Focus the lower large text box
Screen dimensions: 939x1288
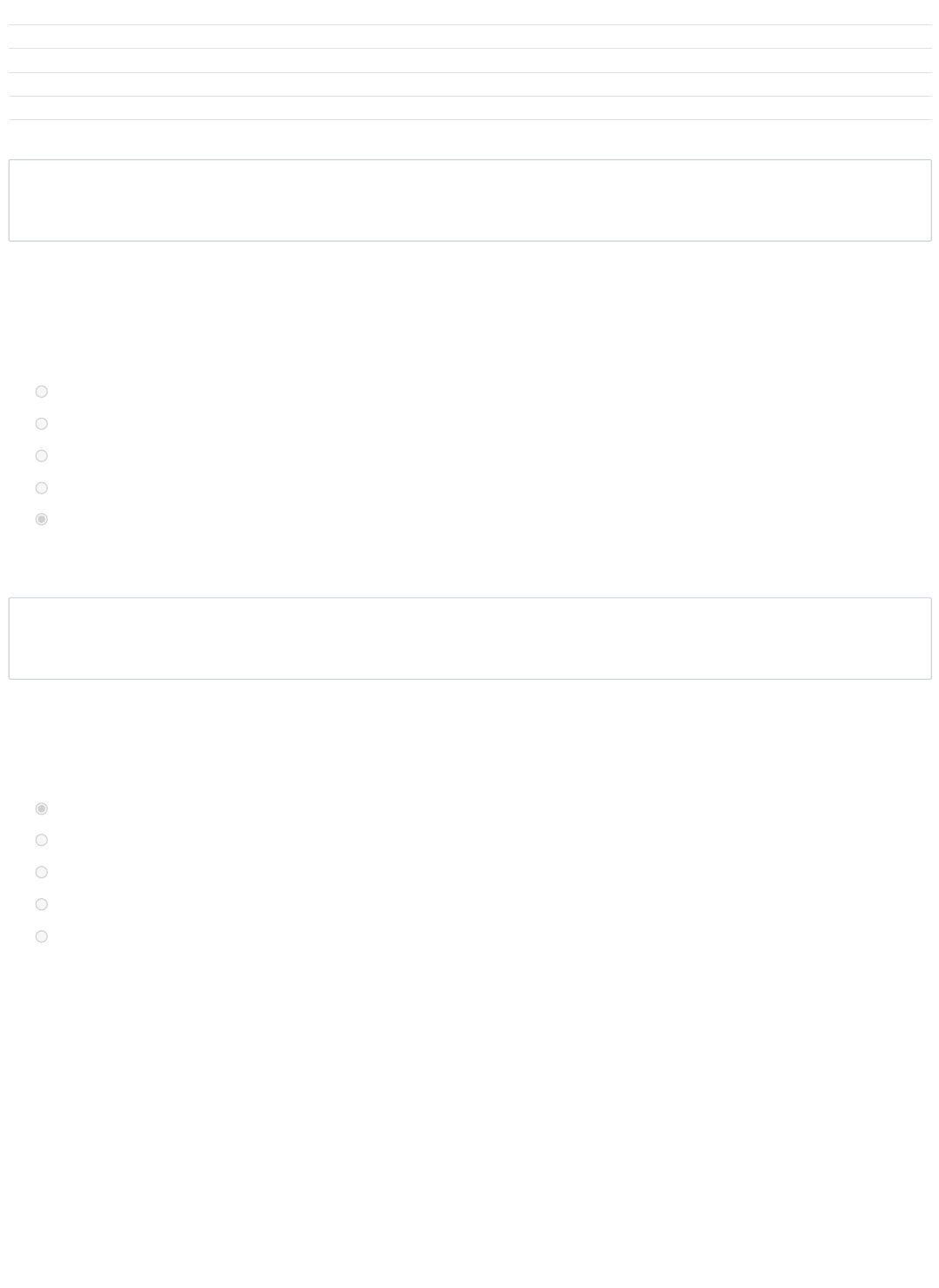click(x=470, y=638)
